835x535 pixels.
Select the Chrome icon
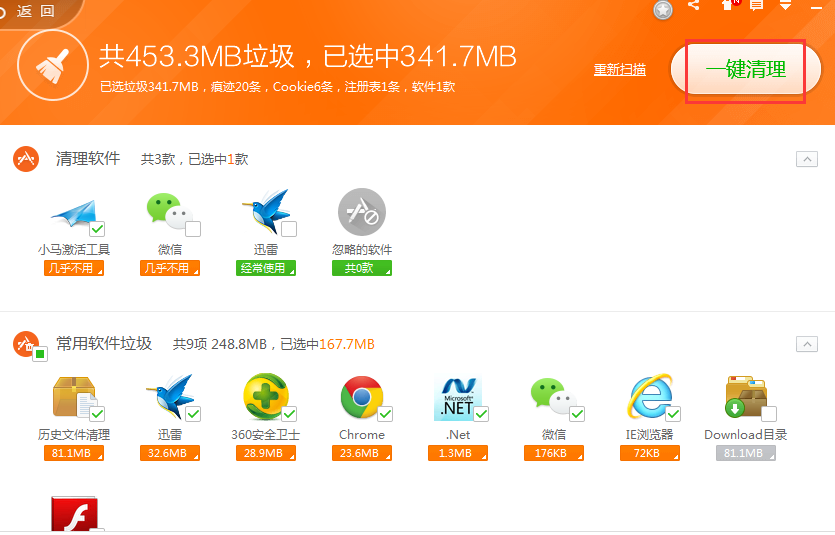(362, 397)
